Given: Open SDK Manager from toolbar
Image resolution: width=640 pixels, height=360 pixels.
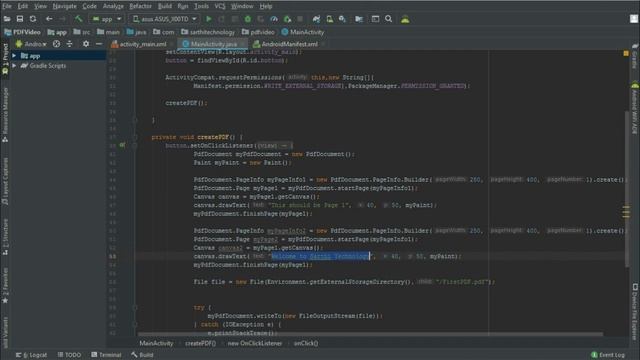Looking at the screenshot, I should coord(342,19).
